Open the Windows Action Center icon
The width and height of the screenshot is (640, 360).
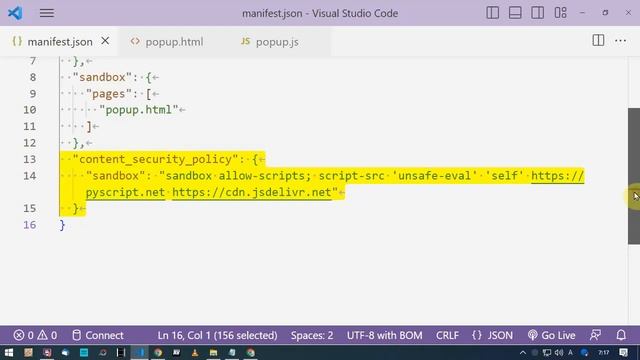623,353
